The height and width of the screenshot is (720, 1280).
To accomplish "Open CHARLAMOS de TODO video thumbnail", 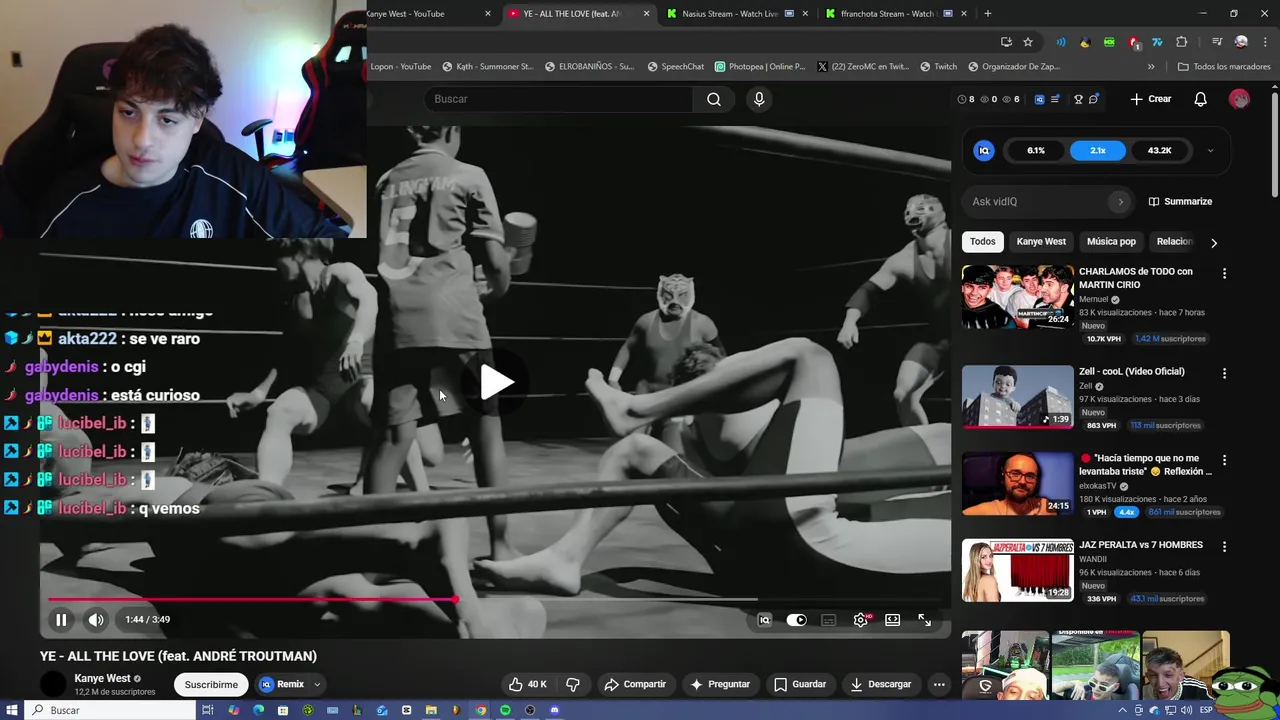I will tap(1017, 296).
